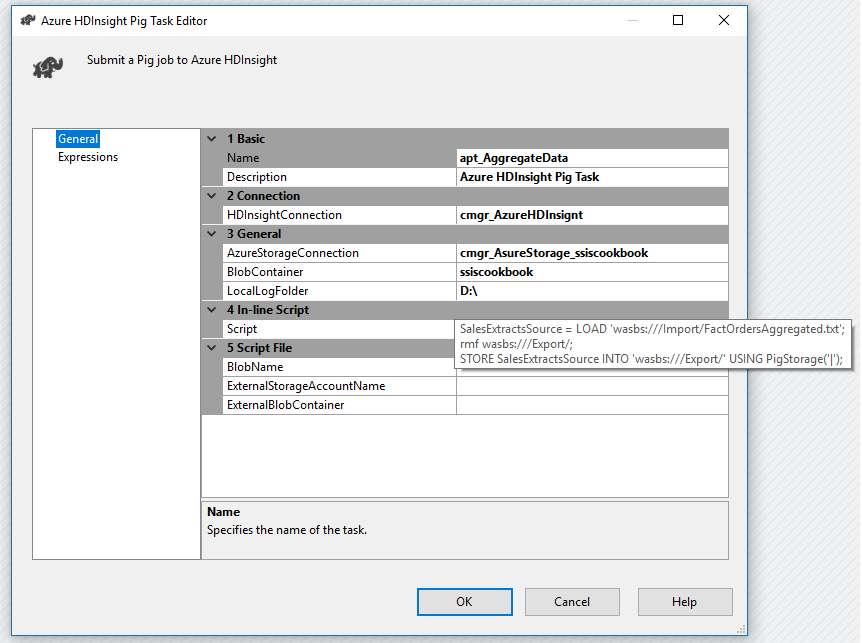Open the Expressions page
The image size is (862, 643).
click(x=88, y=157)
